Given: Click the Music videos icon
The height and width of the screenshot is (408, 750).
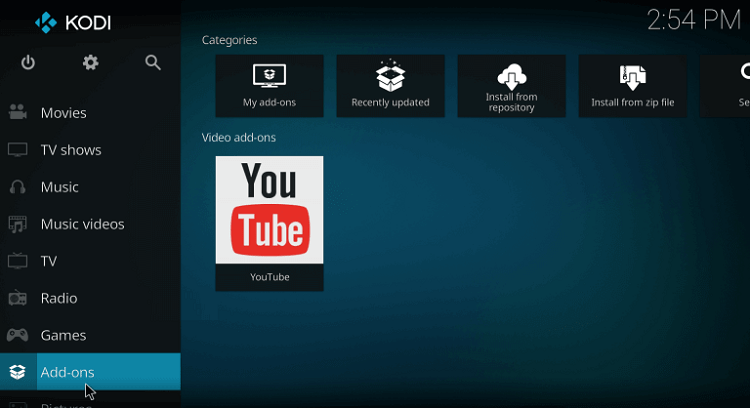Looking at the screenshot, I should [18, 224].
